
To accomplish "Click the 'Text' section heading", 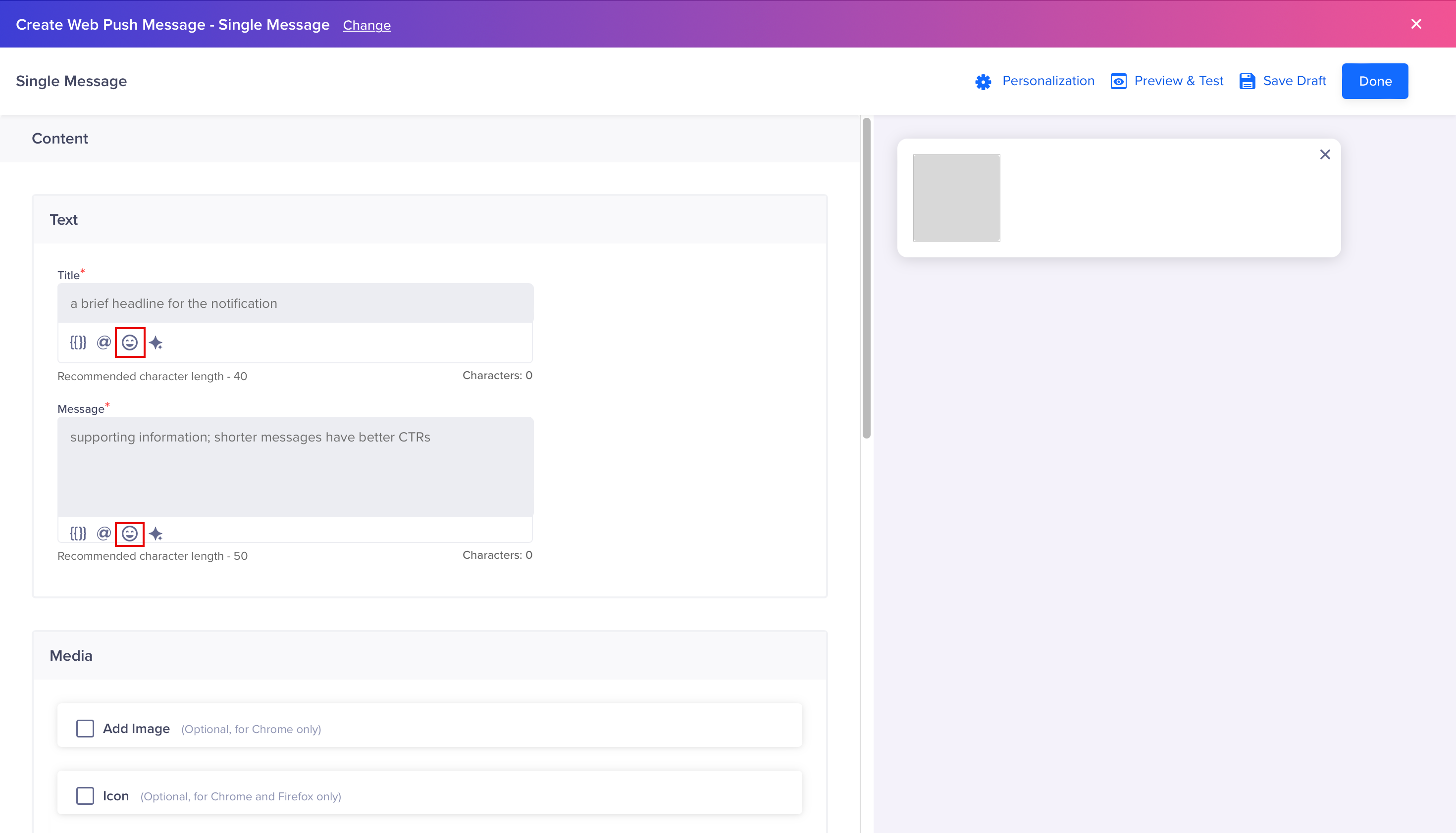I will pyautogui.click(x=63, y=220).
